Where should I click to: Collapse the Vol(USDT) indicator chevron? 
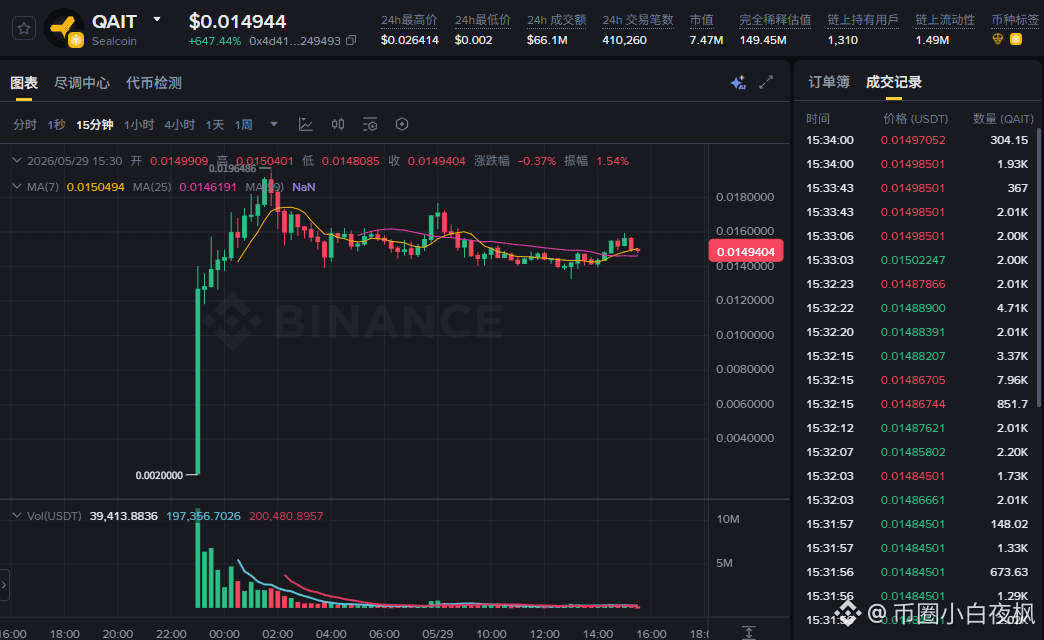(x=17, y=515)
